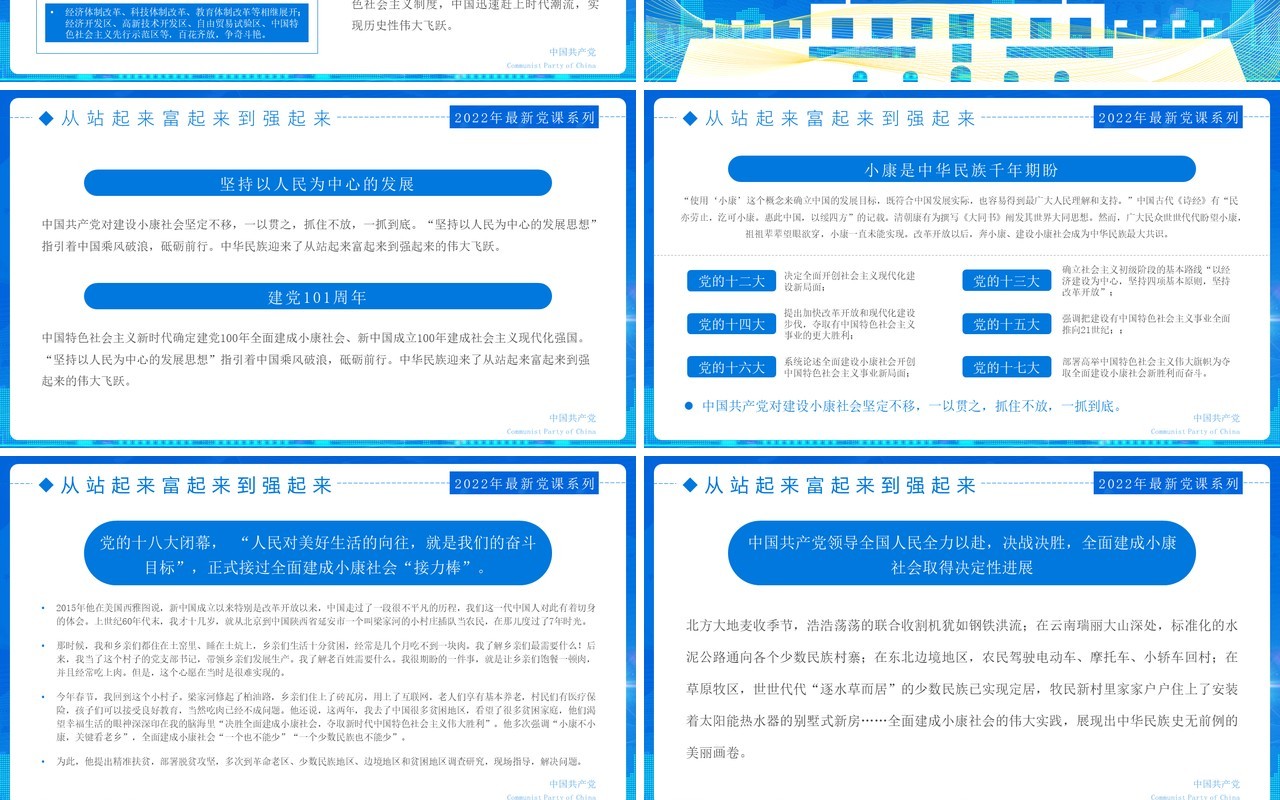1280x800 pixels.
Task: Select the '党的十二大' label
Action: pos(731,281)
